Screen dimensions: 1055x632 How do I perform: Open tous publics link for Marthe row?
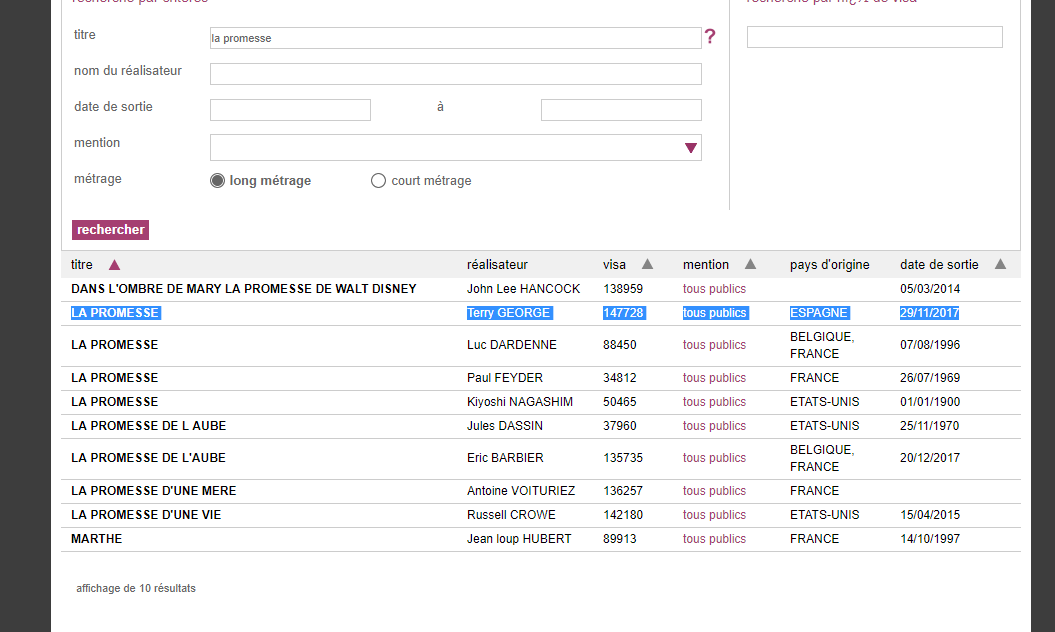tap(714, 539)
